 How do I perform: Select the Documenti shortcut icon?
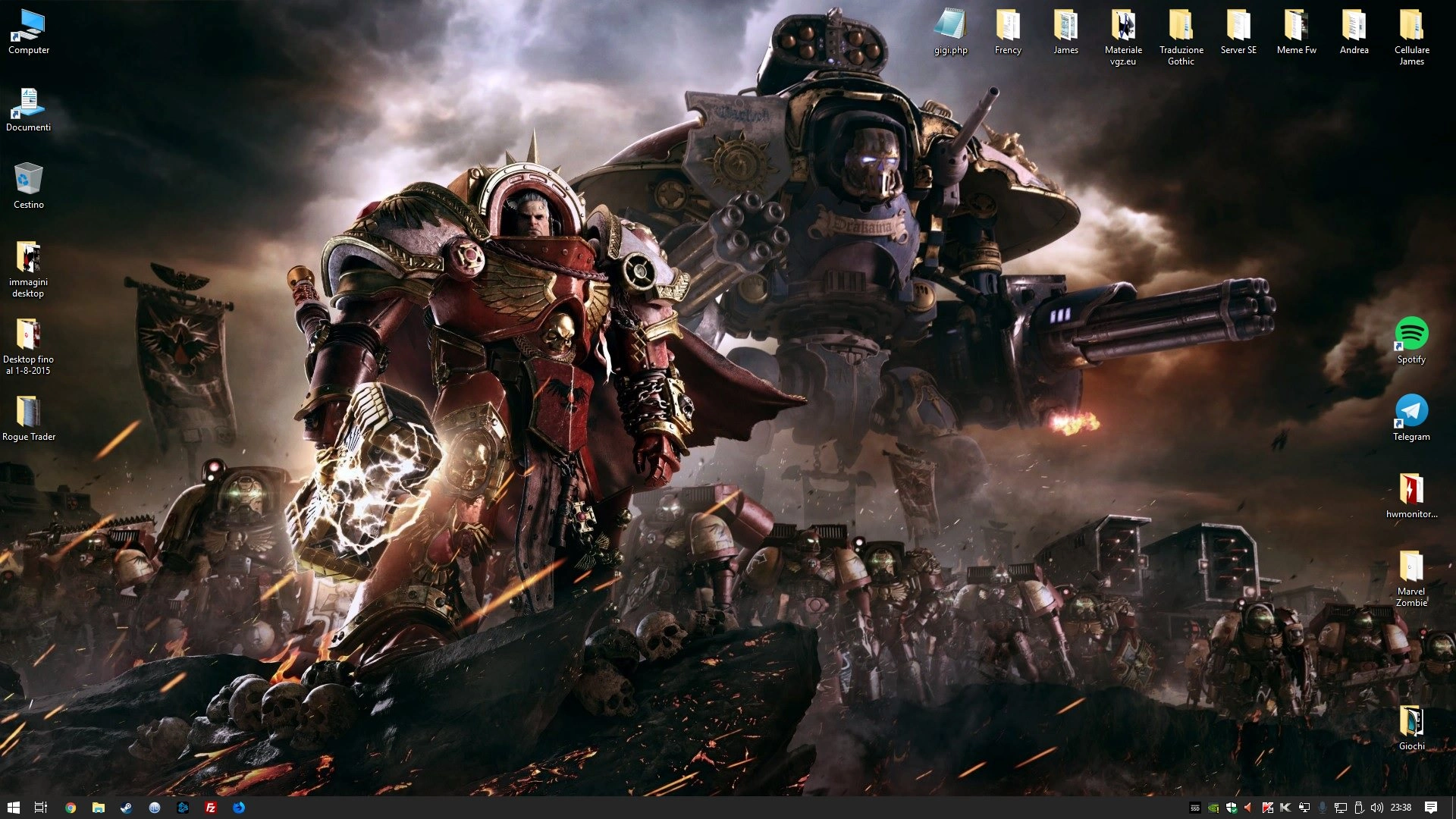(29, 109)
